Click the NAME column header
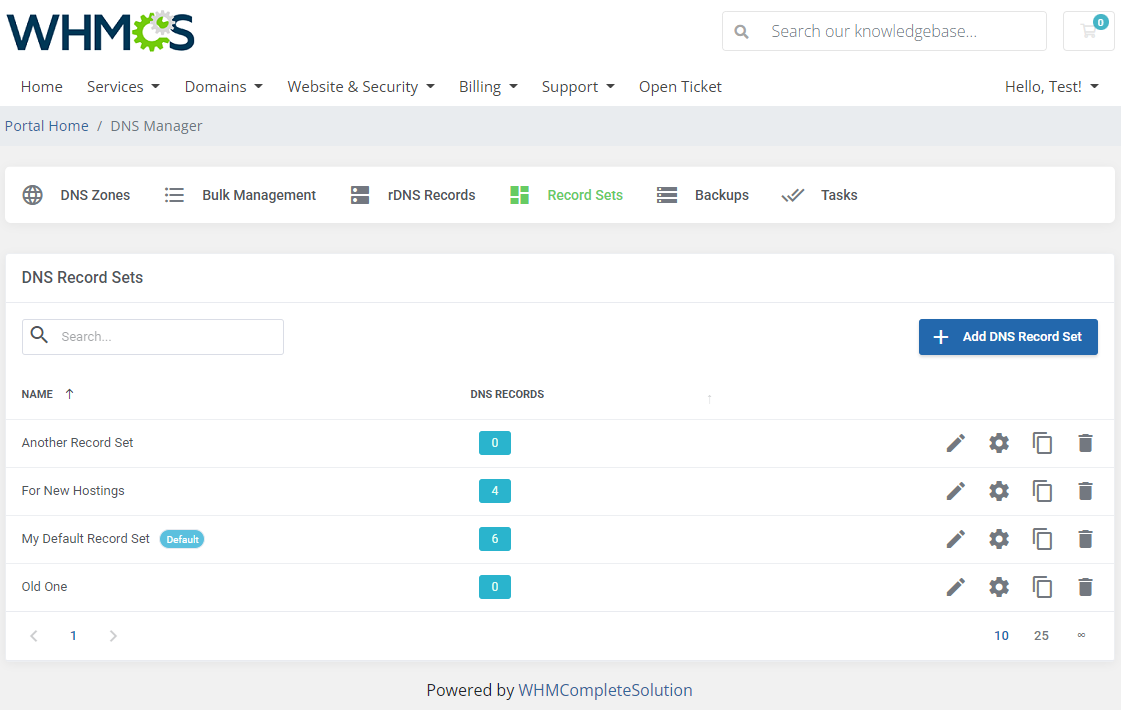Viewport: 1121px width, 710px height. [37, 394]
